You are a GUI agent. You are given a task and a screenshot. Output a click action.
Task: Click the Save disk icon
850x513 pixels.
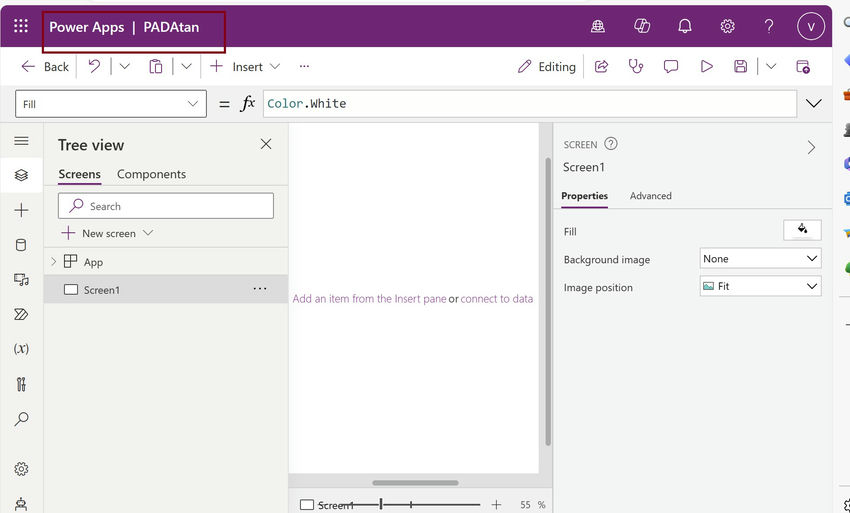point(740,66)
